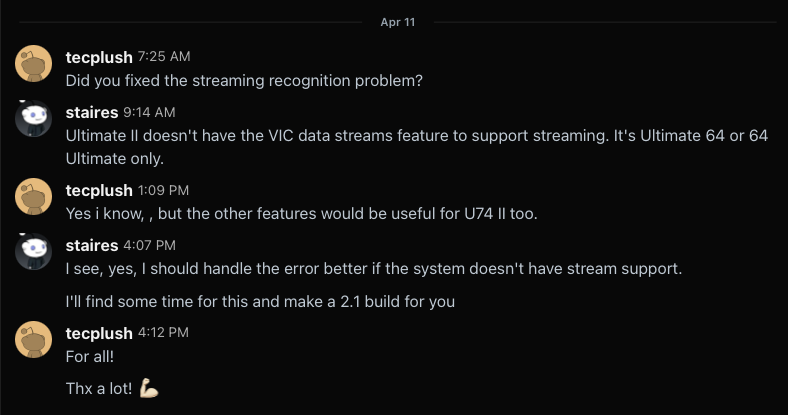Select the 4:12 PM timestamp
The image size is (788, 415).
point(163,332)
